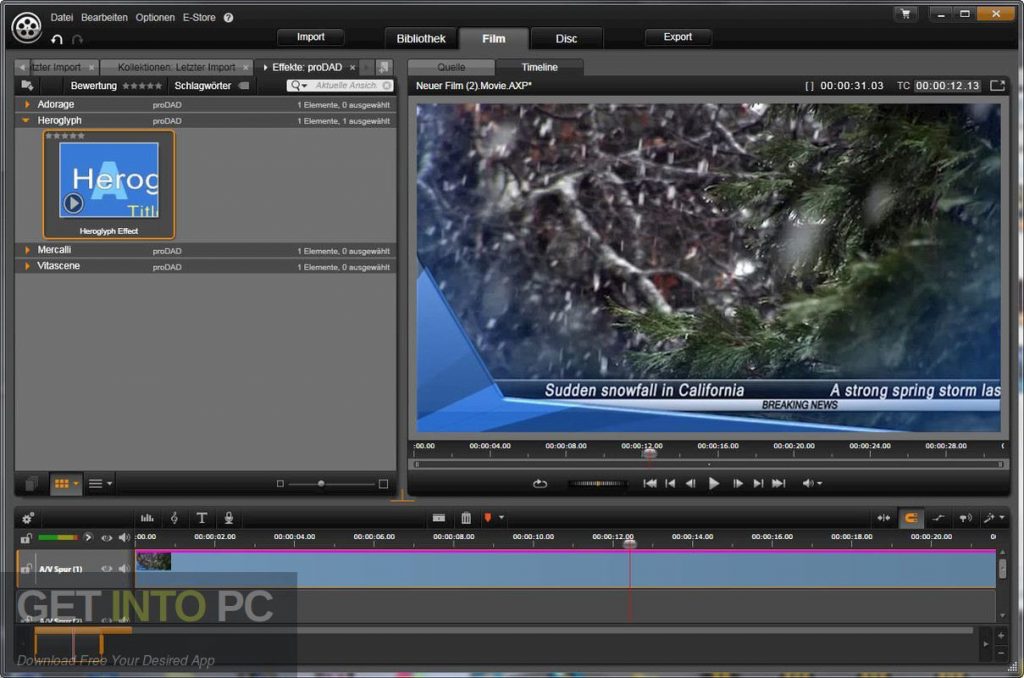1024x678 pixels.
Task: Click the audio scrubbing icon
Action: coord(965,518)
